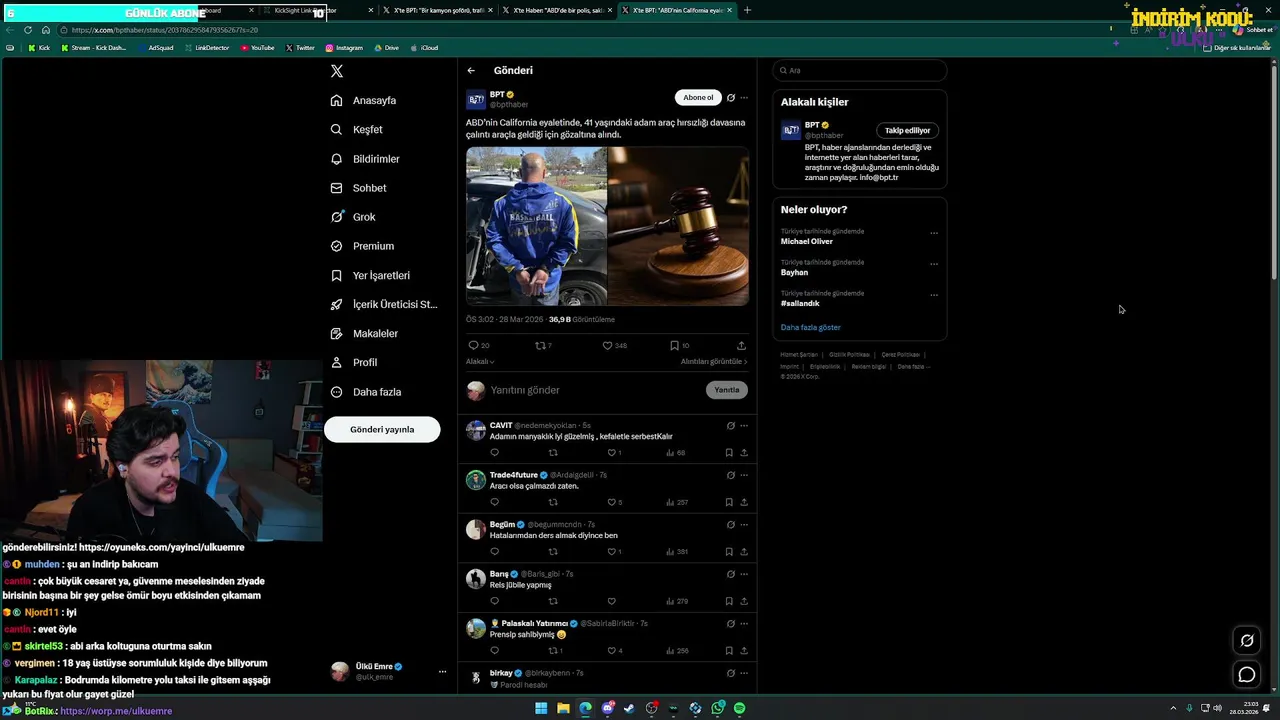Open Michael Oliver trending topic
The height and width of the screenshot is (720, 1280).
point(807,241)
